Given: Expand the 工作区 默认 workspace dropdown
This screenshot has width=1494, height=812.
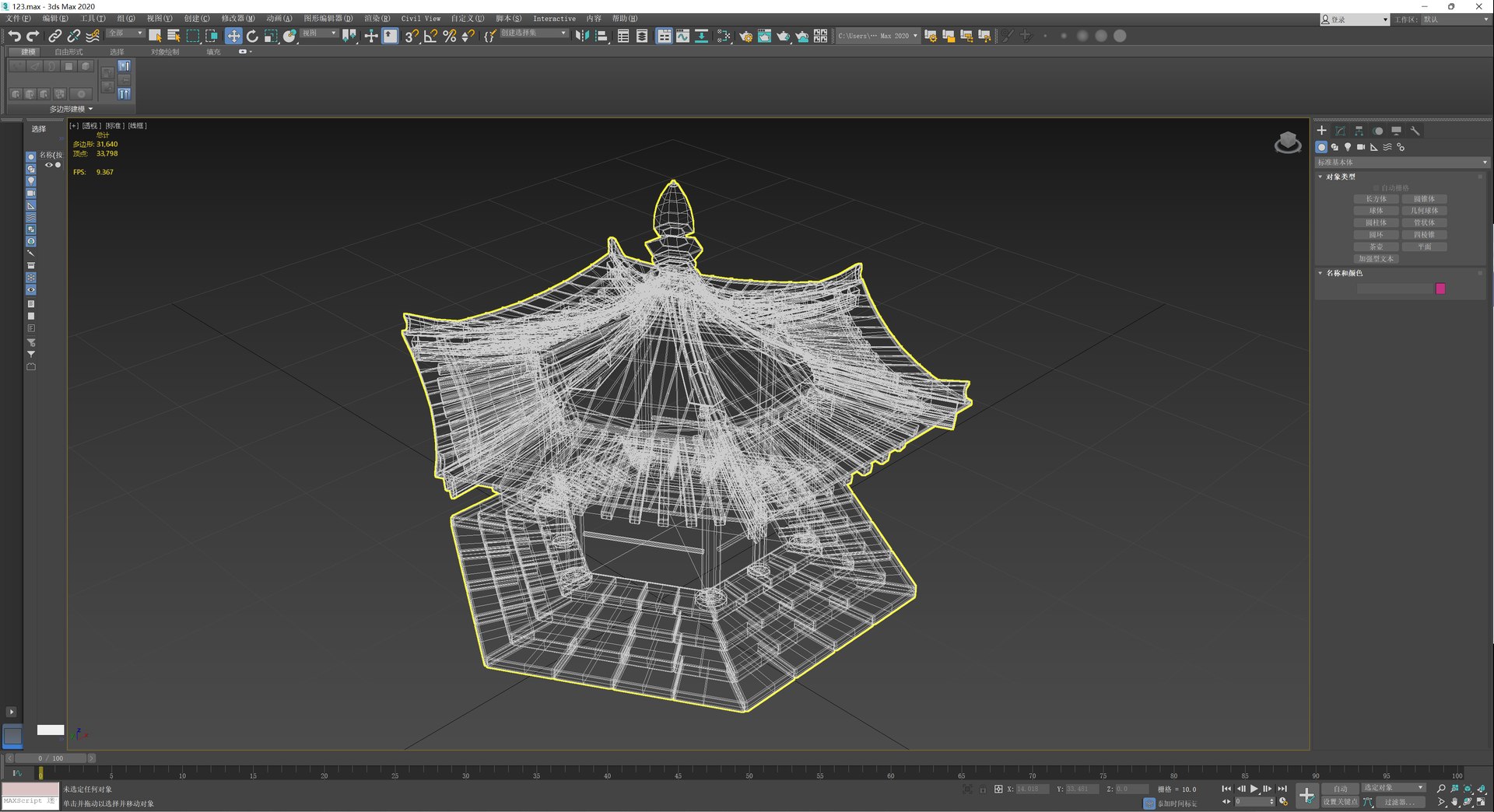Looking at the screenshot, I should pos(1455,19).
